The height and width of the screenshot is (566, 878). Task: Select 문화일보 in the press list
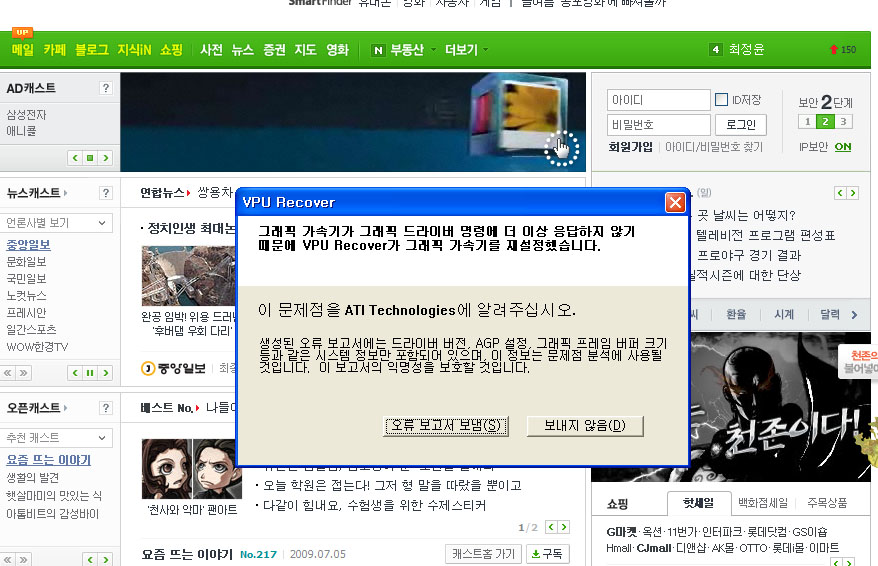tap(26, 261)
